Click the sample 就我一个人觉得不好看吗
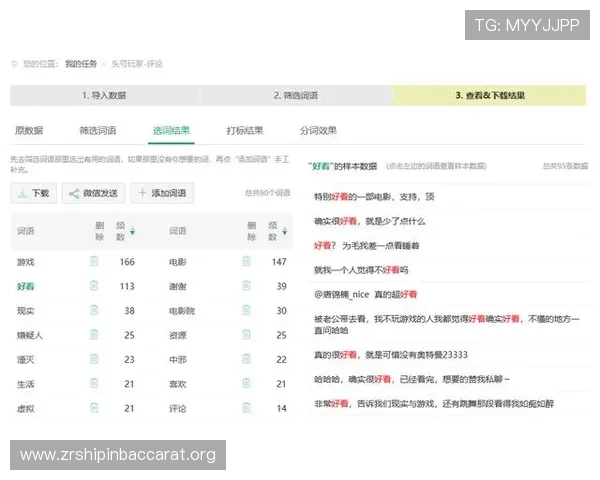600x480 pixels. tap(361, 270)
